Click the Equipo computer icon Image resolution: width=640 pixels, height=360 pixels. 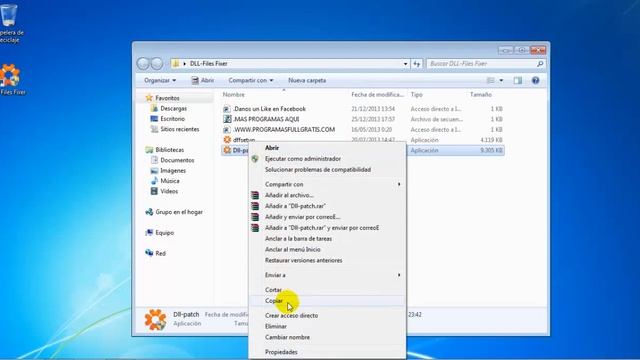coord(149,233)
